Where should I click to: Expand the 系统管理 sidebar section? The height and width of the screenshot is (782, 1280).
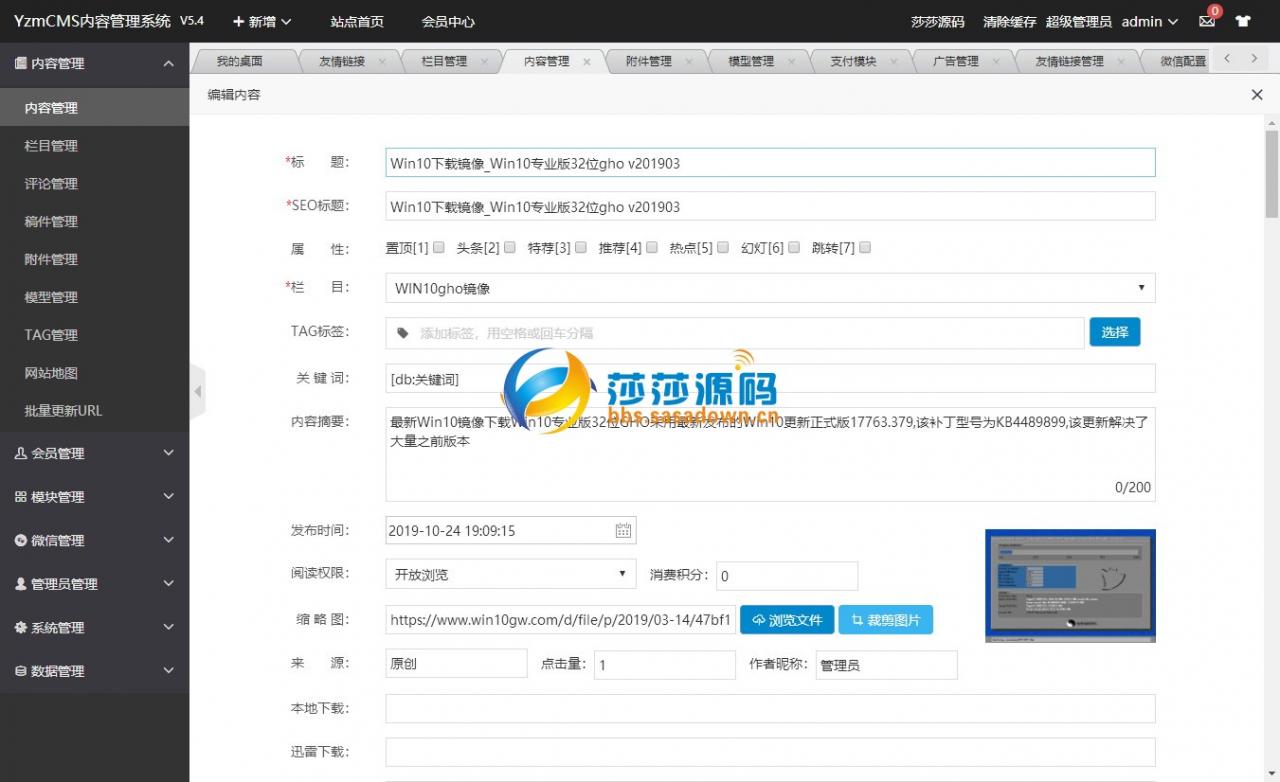94,628
